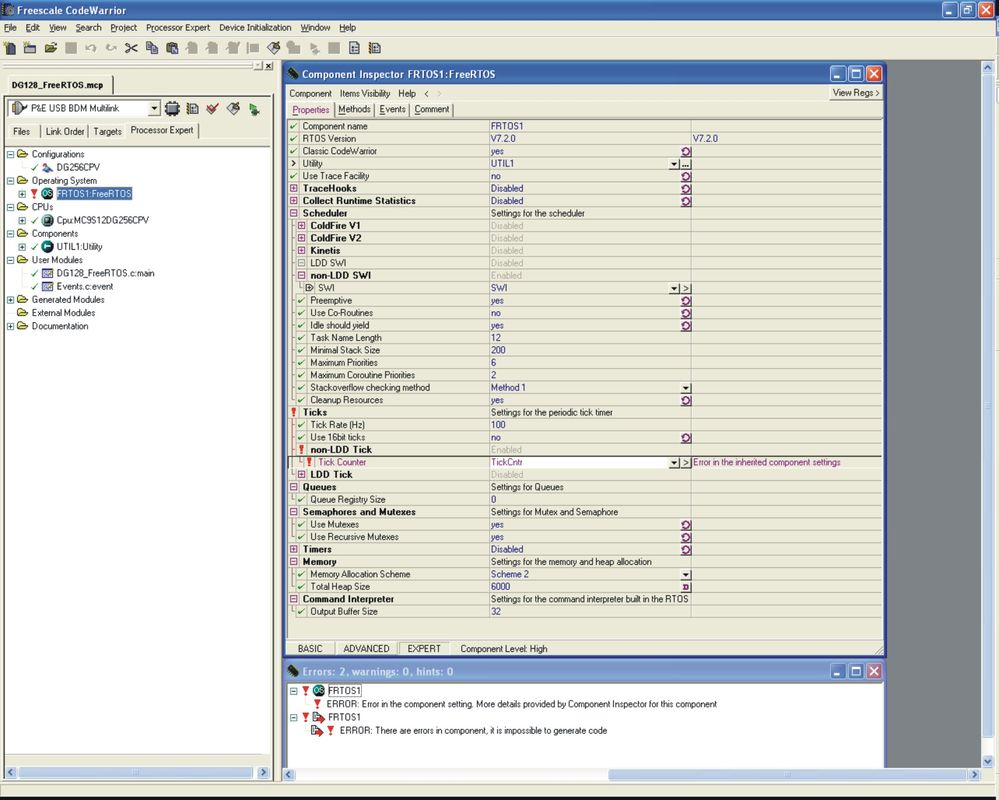Viewport: 999px width, 800px height.
Task: Click the DG128_FreeRTOS.c:main module icon
Action: click(47, 273)
